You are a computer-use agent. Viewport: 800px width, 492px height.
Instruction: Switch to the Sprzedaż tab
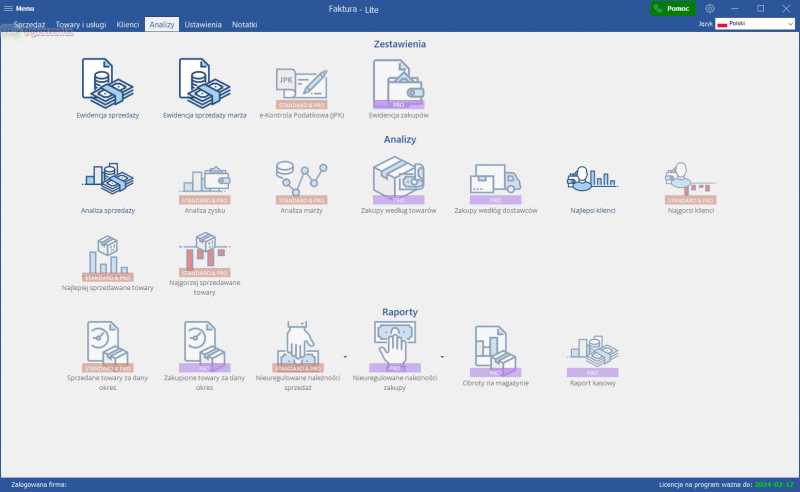(30, 23)
